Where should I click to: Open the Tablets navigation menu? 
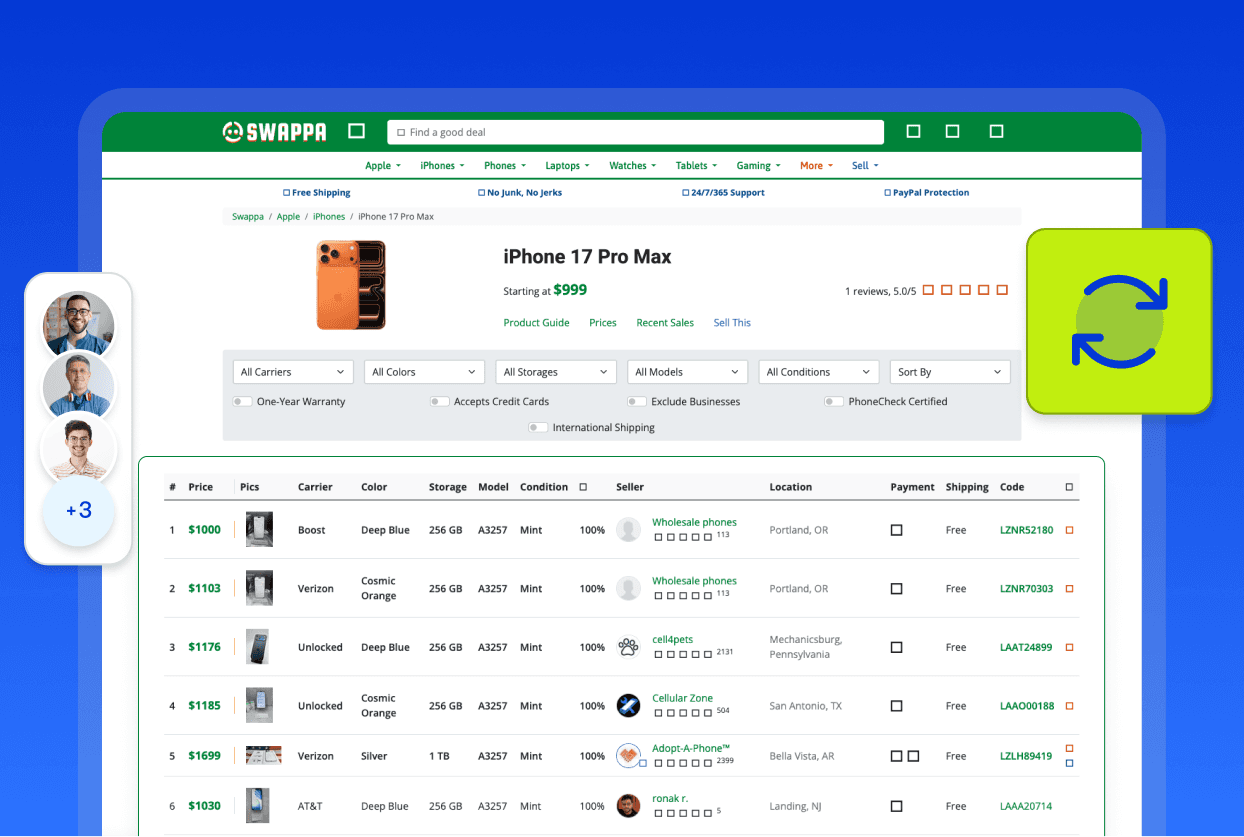coord(696,166)
